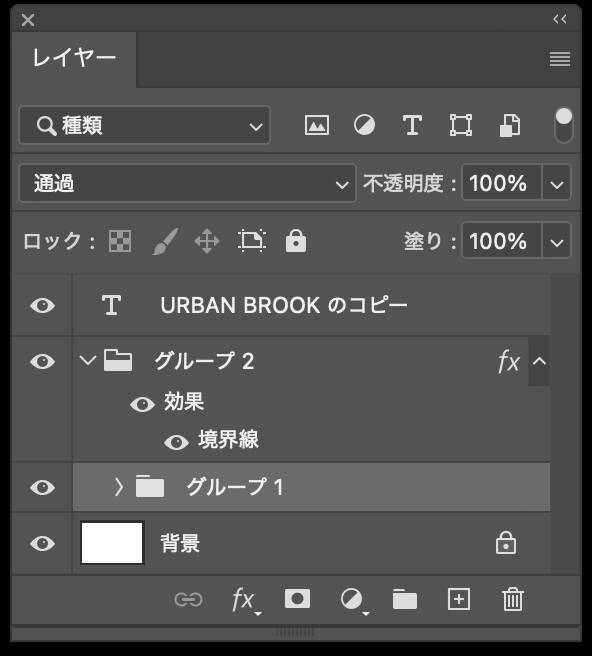Filter layers by type layer icon
Image resolution: width=592 pixels, height=656 pixels.
click(x=412, y=125)
